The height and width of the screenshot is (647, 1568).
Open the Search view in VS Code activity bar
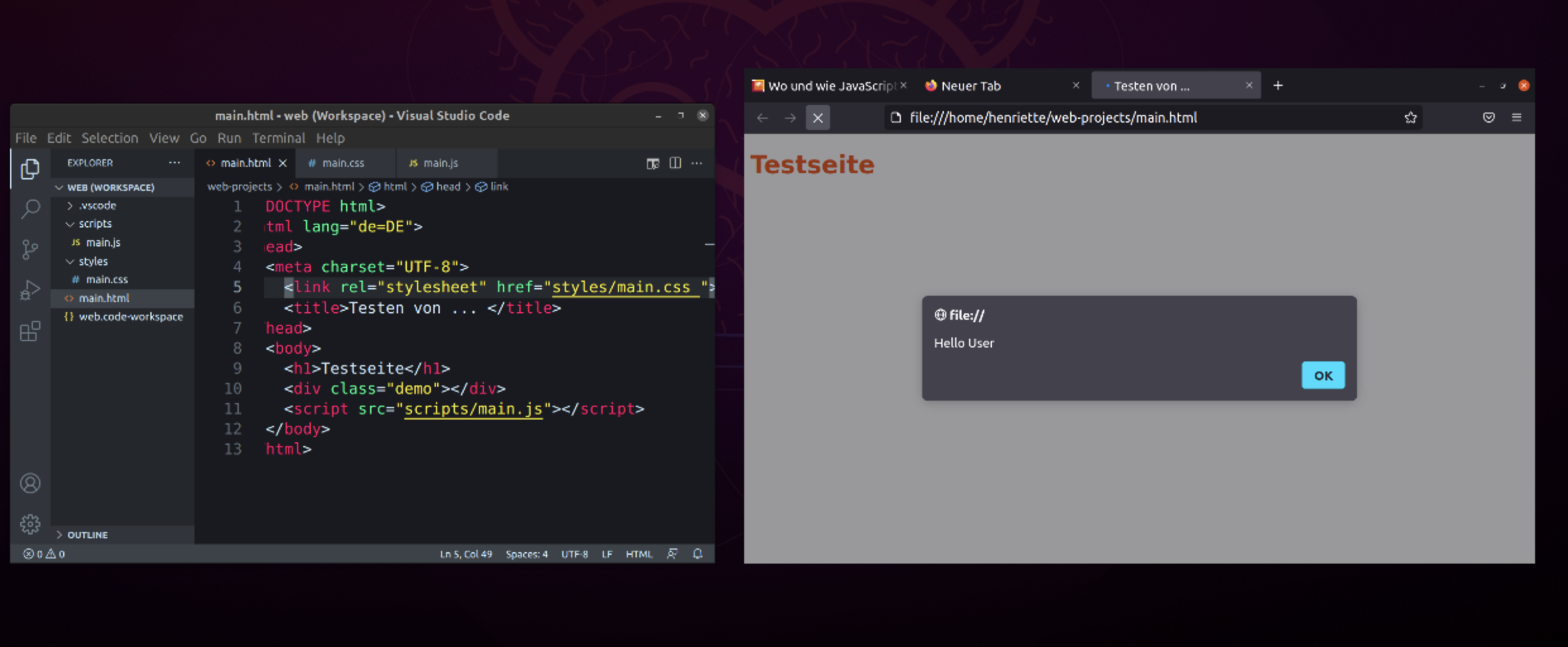coord(30,209)
